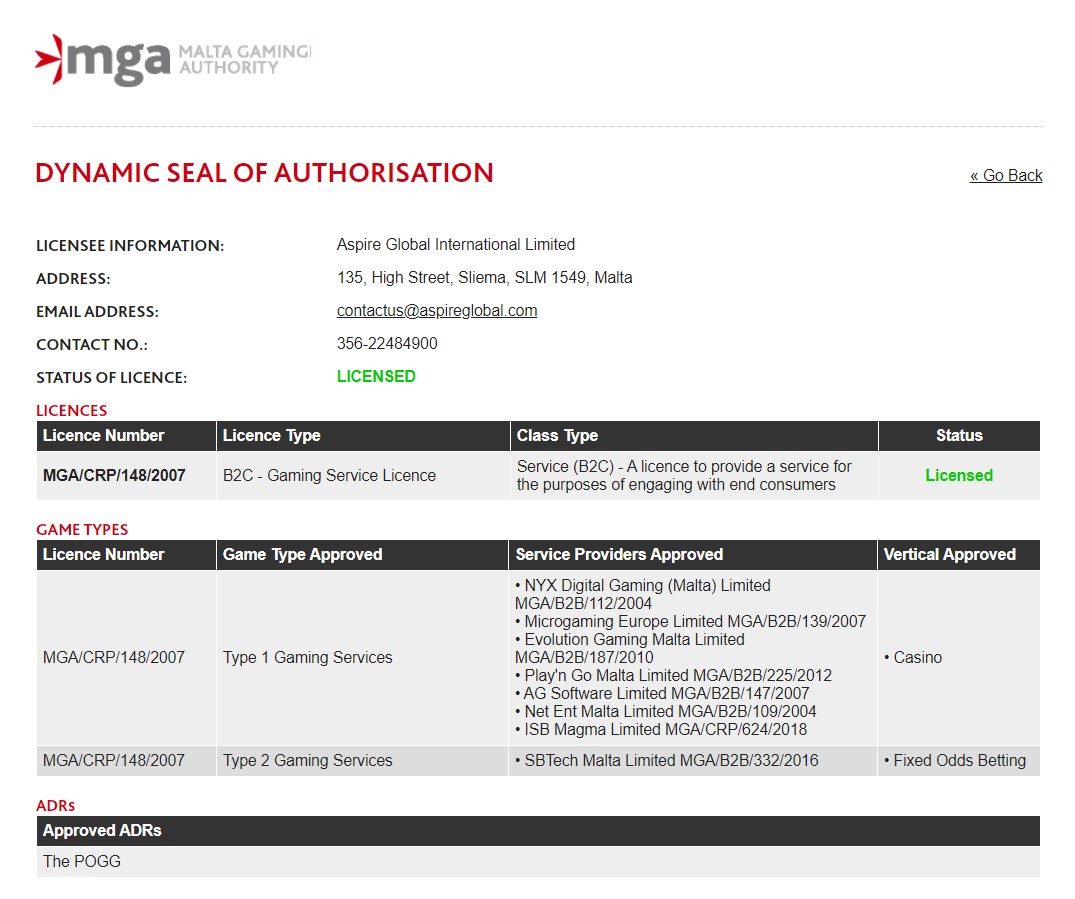Click the Licence Type column header
Image resolution: width=1075 pixels, height=899 pixels.
[363, 436]
